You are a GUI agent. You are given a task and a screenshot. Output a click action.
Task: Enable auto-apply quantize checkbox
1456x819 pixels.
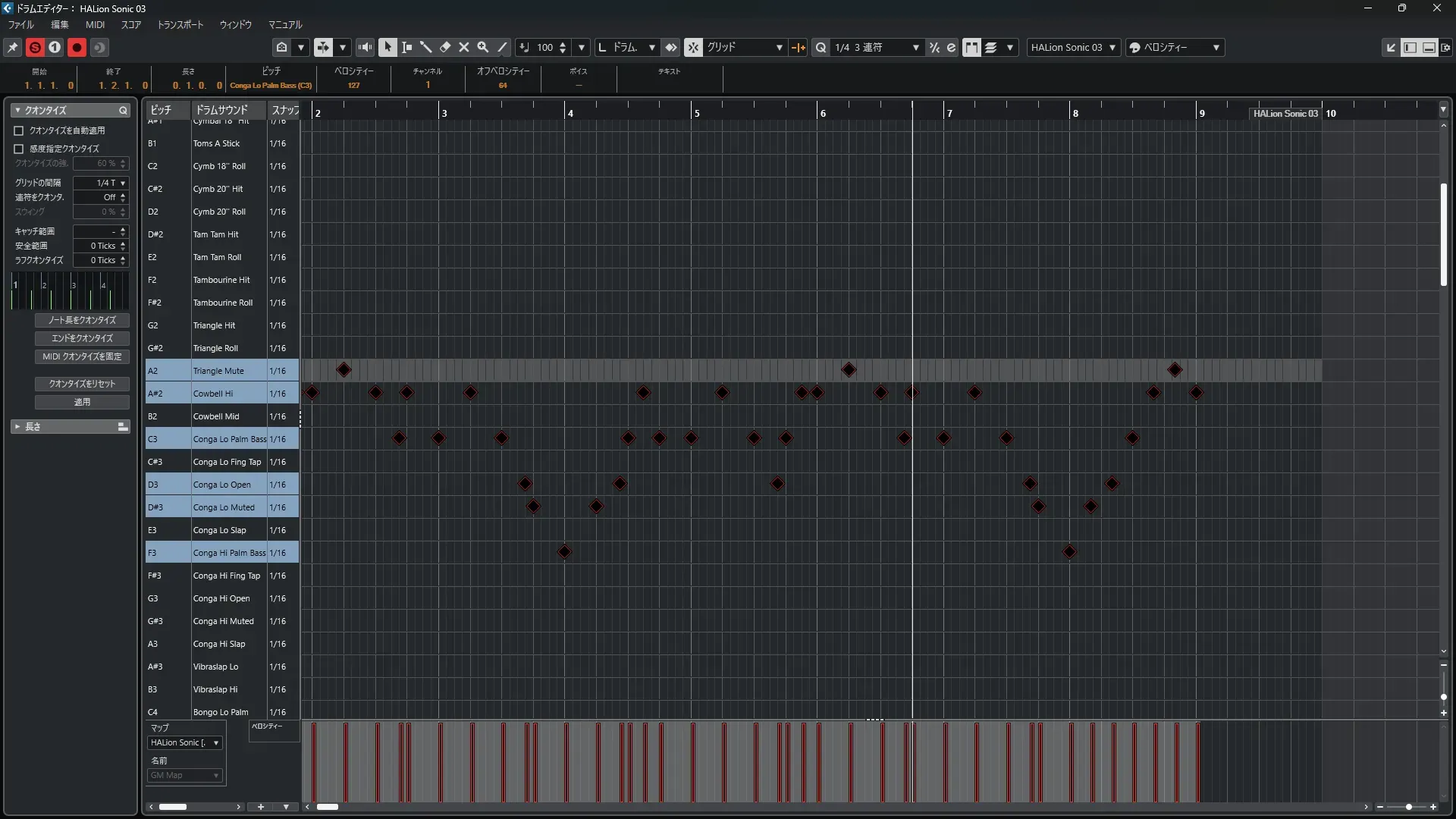coord(19,130)
